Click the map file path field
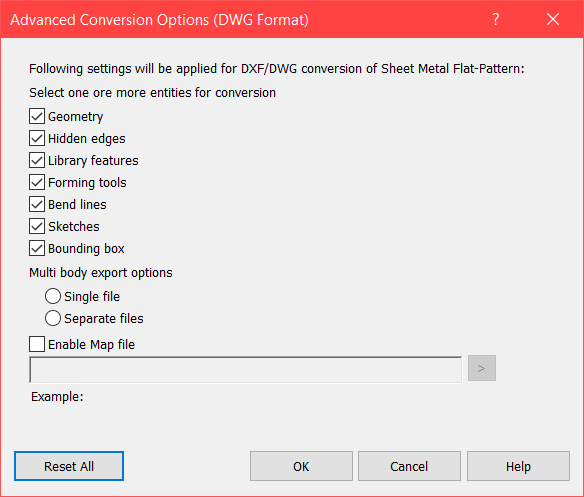This screenshot has height=497, width=584. click(245, 369)
